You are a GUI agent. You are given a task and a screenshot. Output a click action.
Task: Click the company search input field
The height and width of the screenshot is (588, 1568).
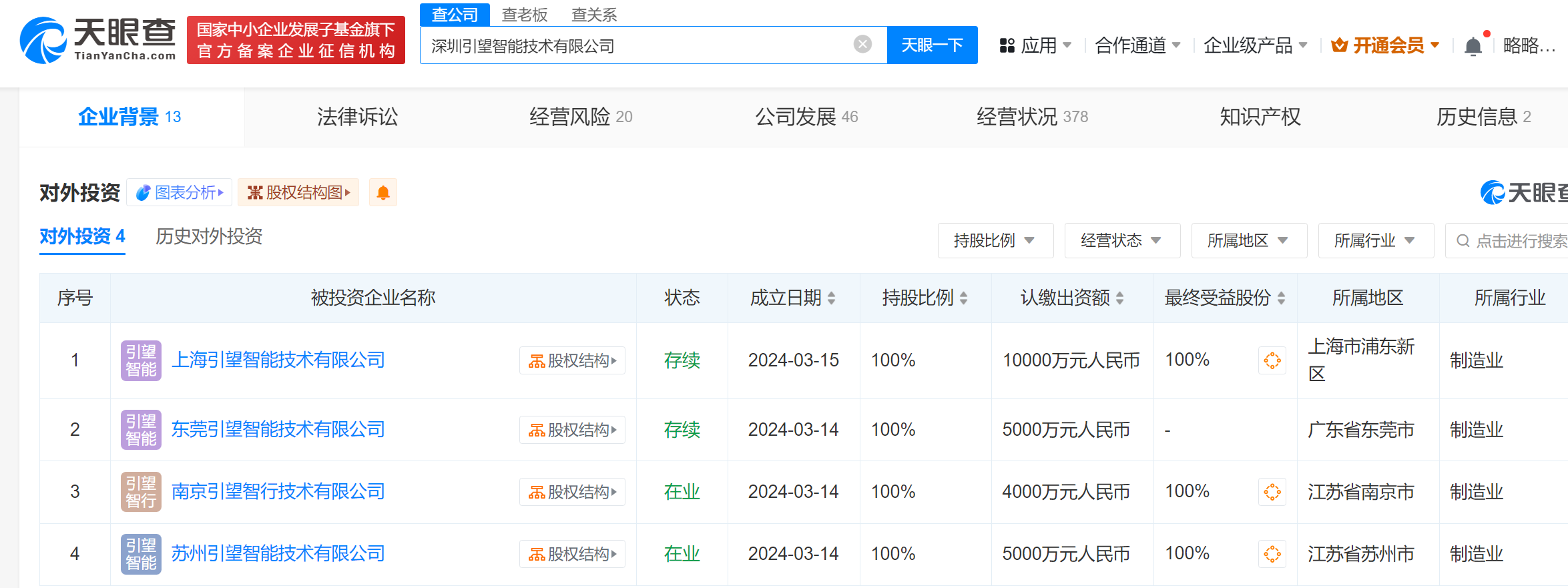click(x=634, y=45)
